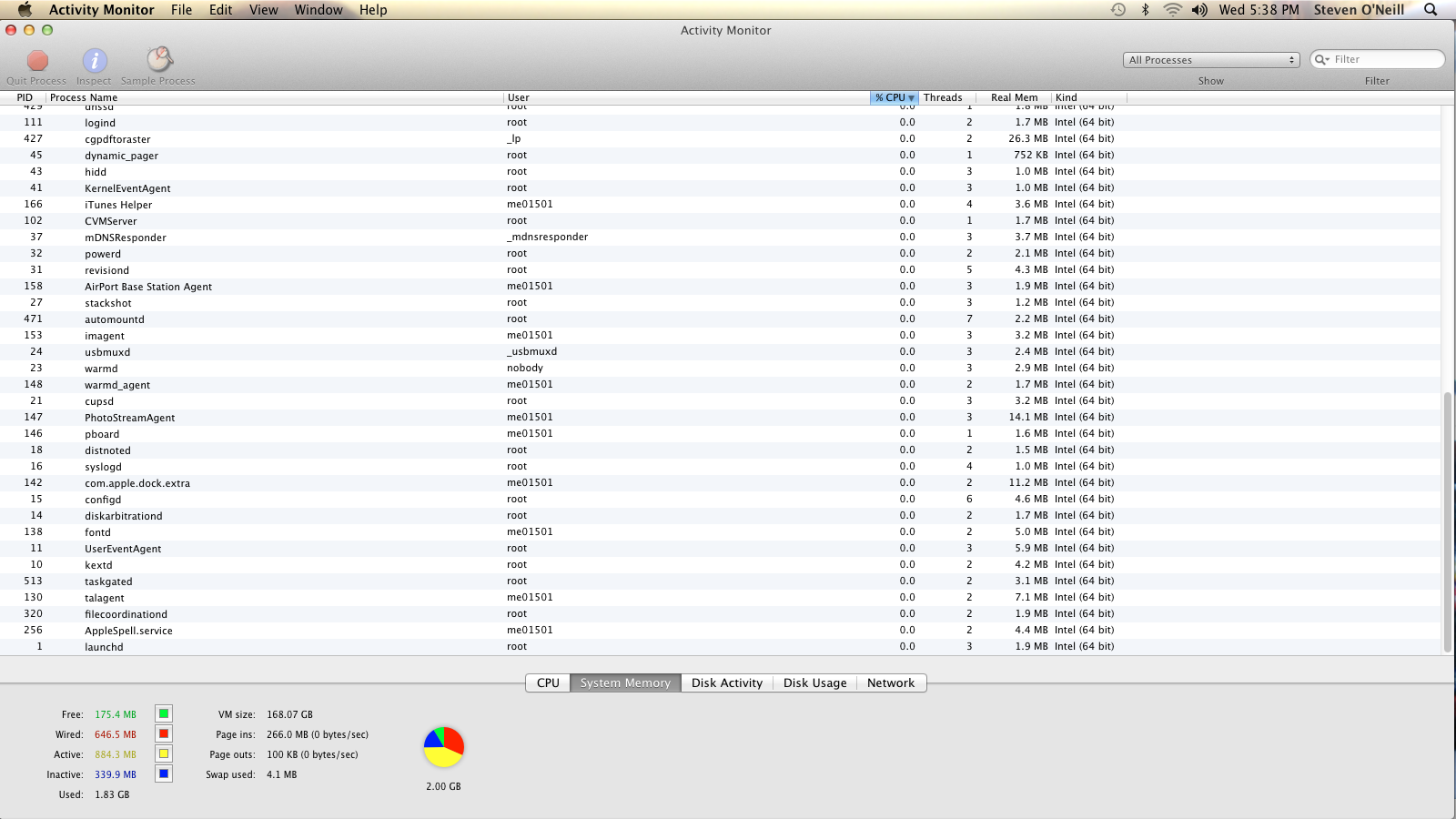Viewport: 1456px width, 819px height.
Task: Select the com.apple.dock.extra process
Action: click(721, 482)
